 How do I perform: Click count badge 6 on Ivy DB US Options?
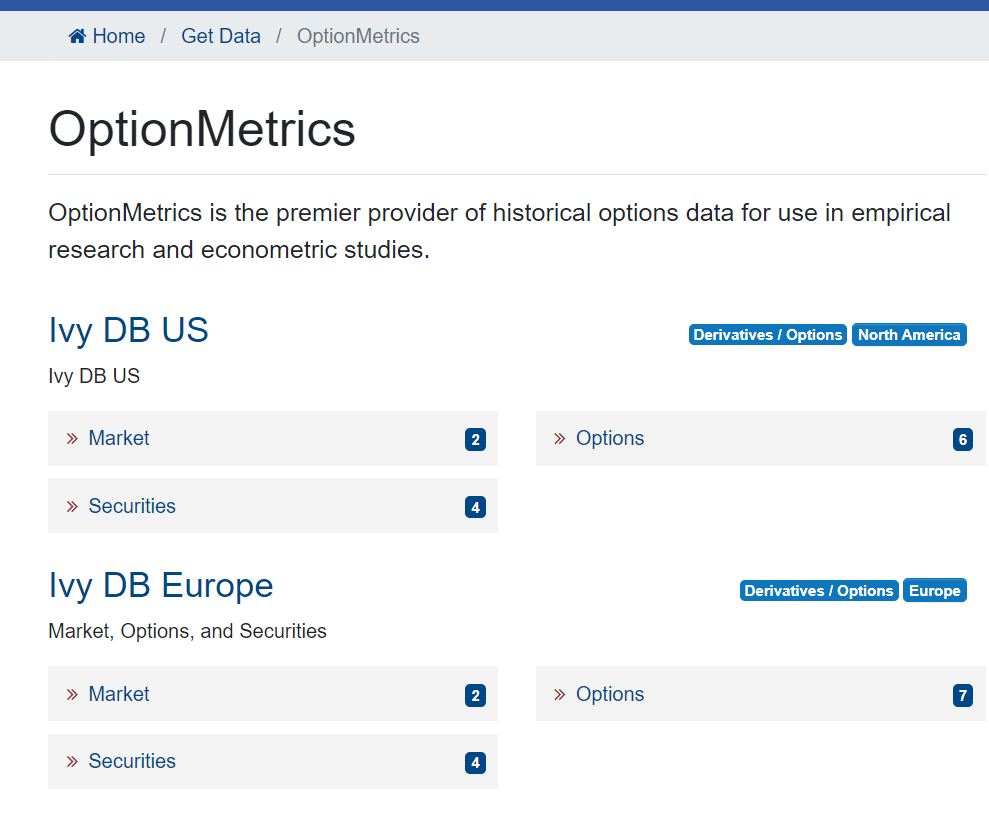963,440
